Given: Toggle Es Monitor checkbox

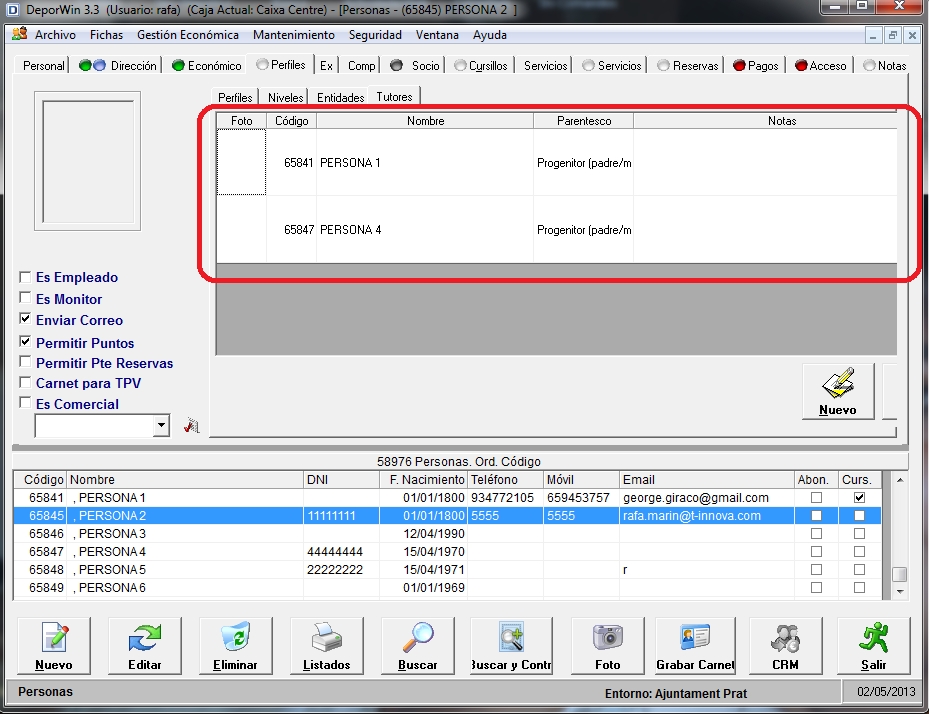Looking at the screenshot, I should point(25,297).
